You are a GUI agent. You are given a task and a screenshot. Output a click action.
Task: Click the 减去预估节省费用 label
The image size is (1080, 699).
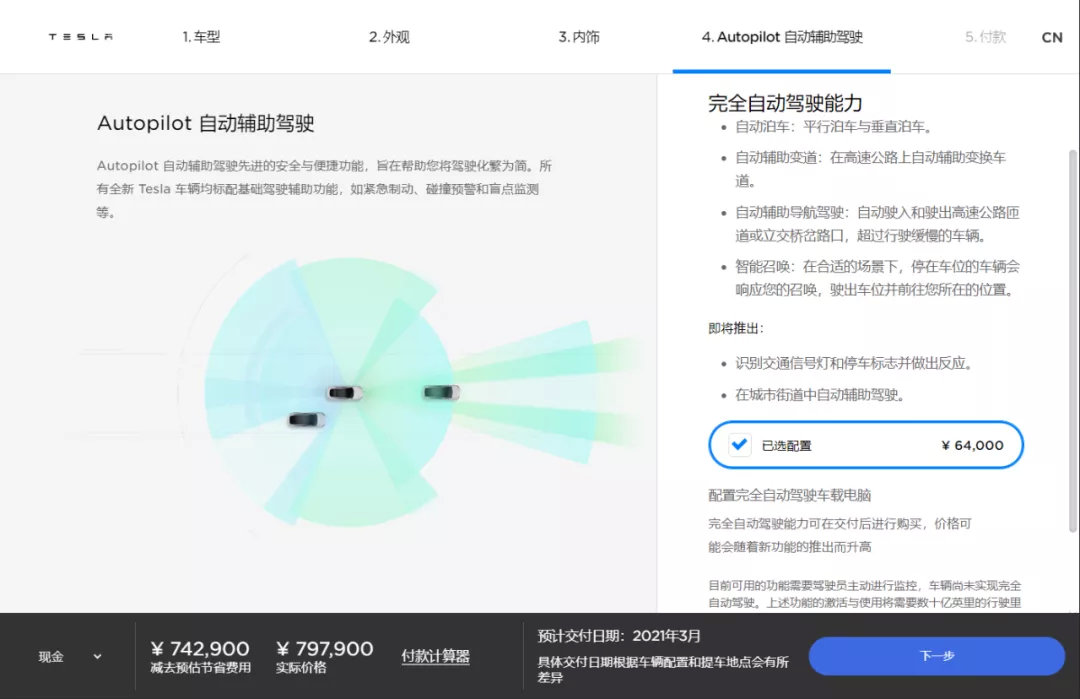200,667
